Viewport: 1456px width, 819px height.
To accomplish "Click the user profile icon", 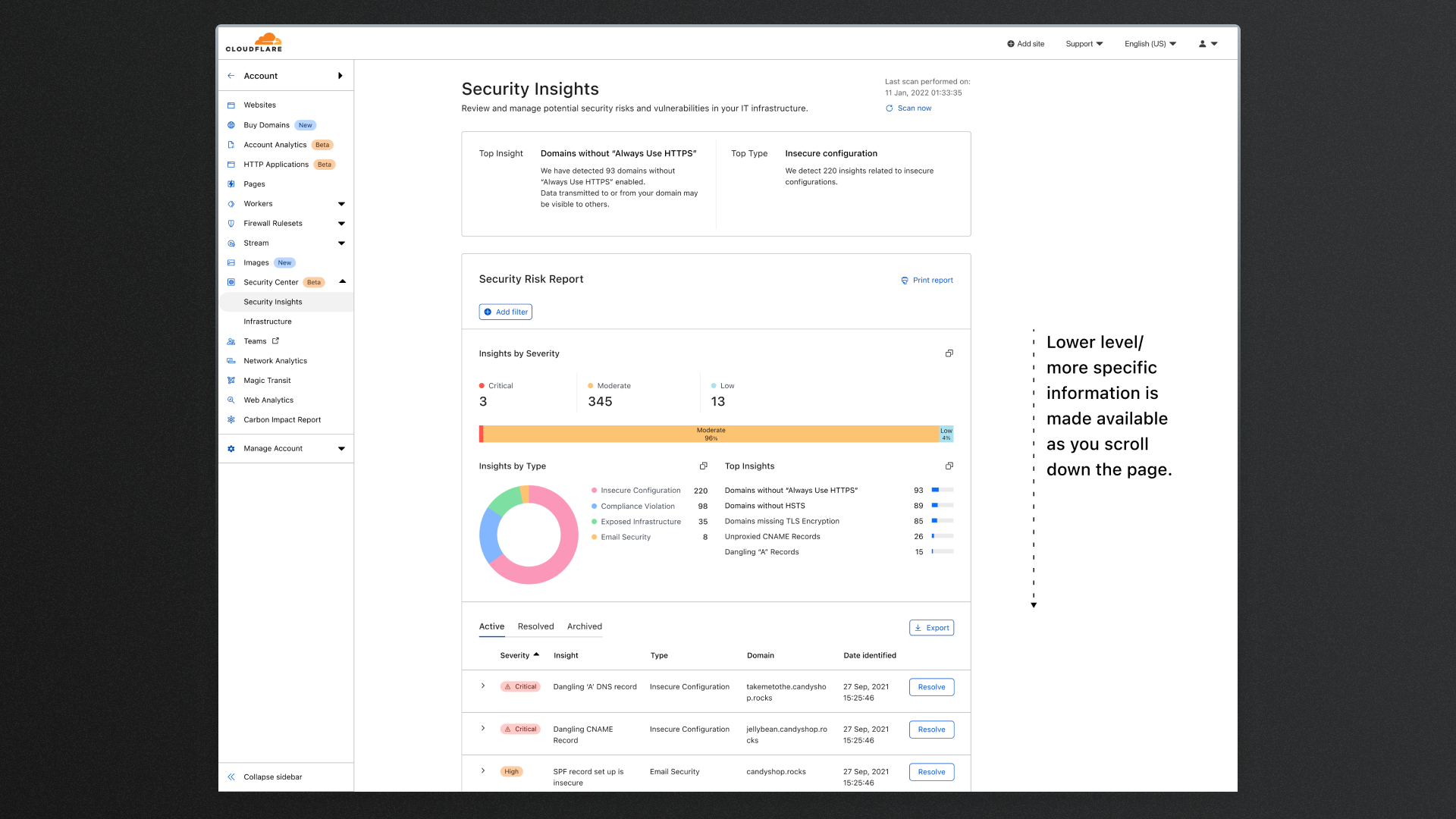I will (1202, 44).
